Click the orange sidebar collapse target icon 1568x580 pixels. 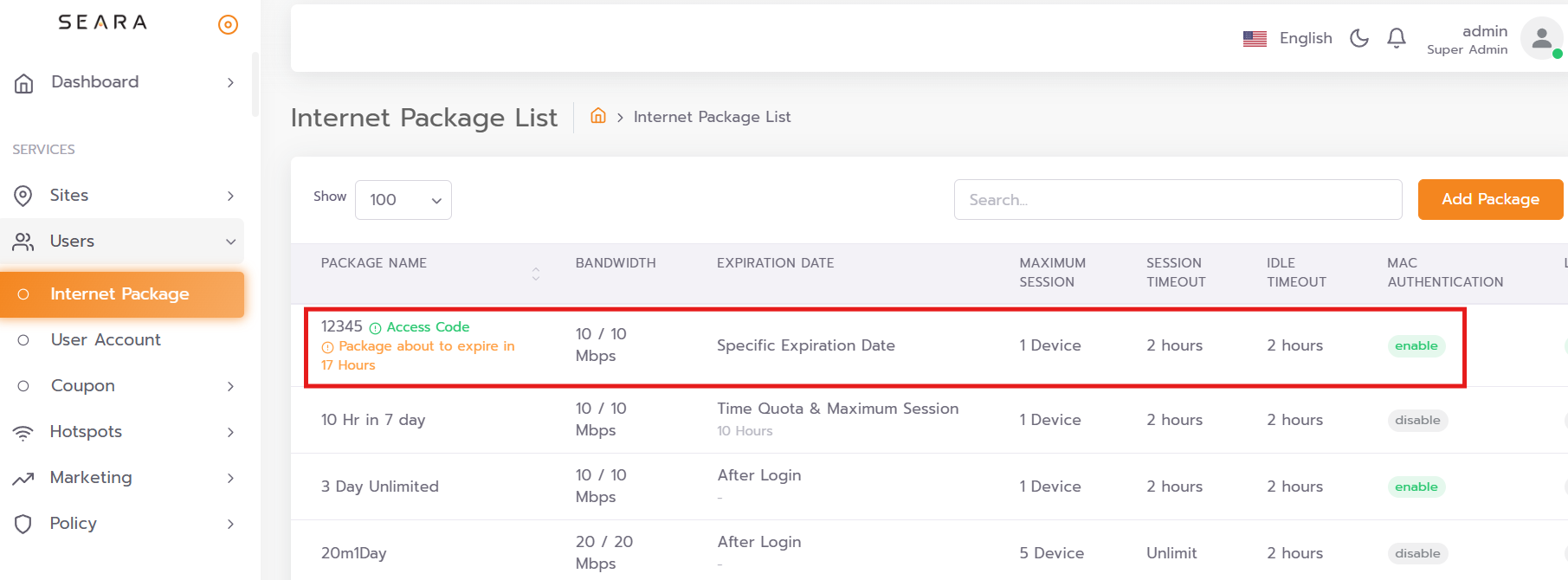(x=228, y=24)
